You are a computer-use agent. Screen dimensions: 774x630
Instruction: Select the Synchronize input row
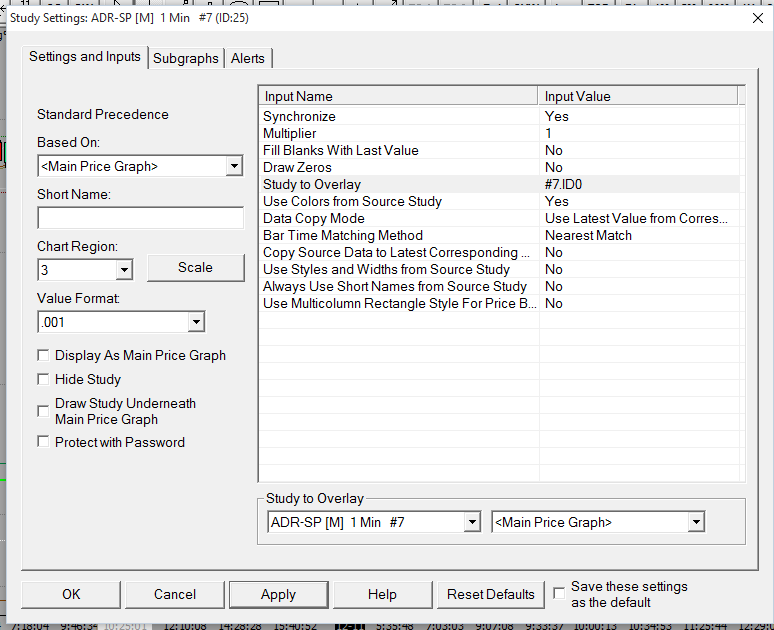coord(499,117)
